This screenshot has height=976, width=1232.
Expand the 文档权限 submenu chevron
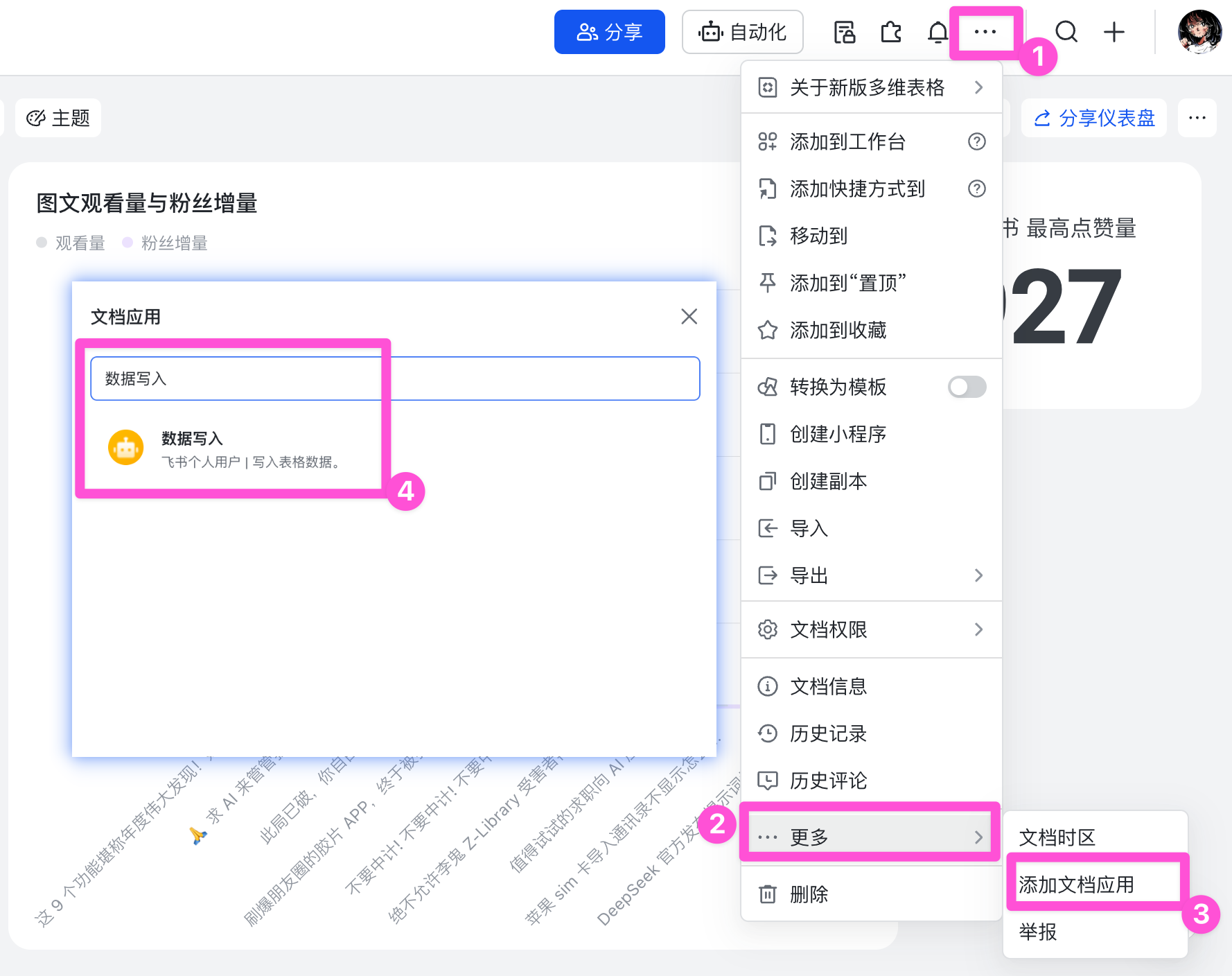point(978,629)
